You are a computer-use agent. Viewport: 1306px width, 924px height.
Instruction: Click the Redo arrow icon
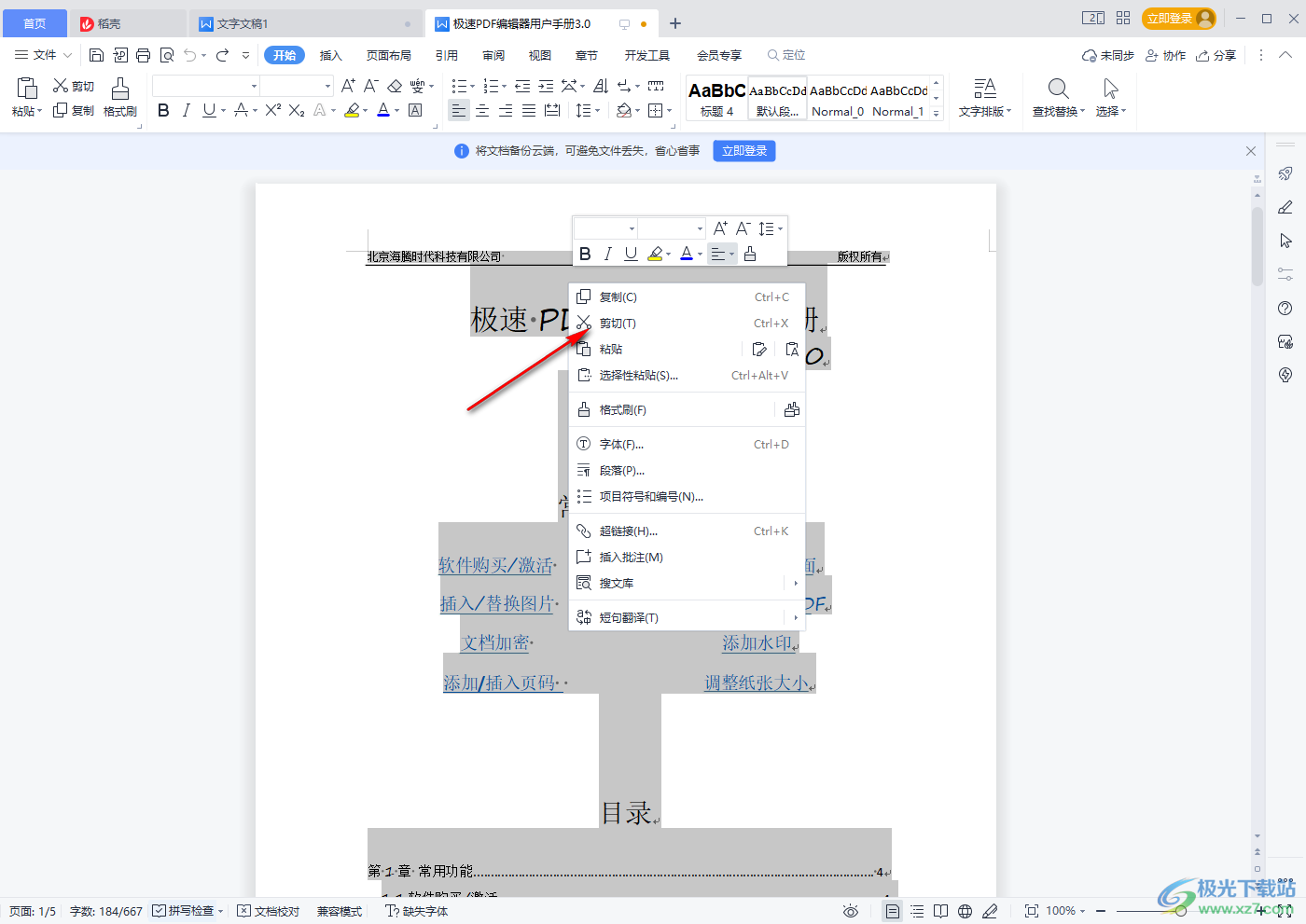(222, 56)
